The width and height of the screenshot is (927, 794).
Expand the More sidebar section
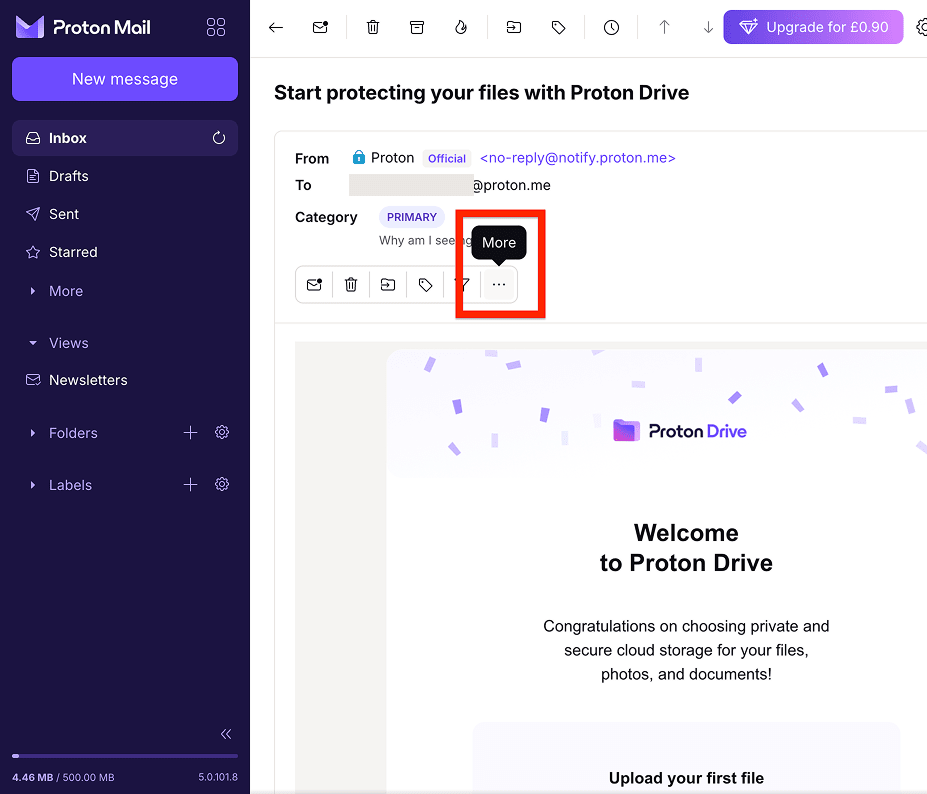click(56, 291)
